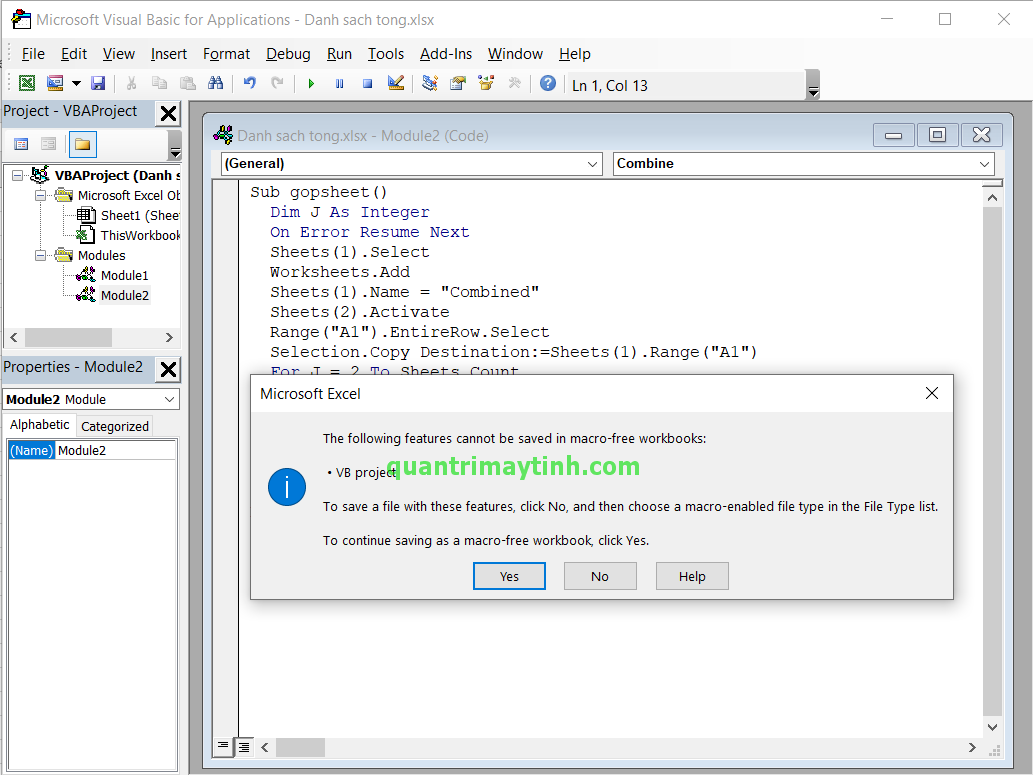Edit the (Name) property value Module2

(116, 451)
